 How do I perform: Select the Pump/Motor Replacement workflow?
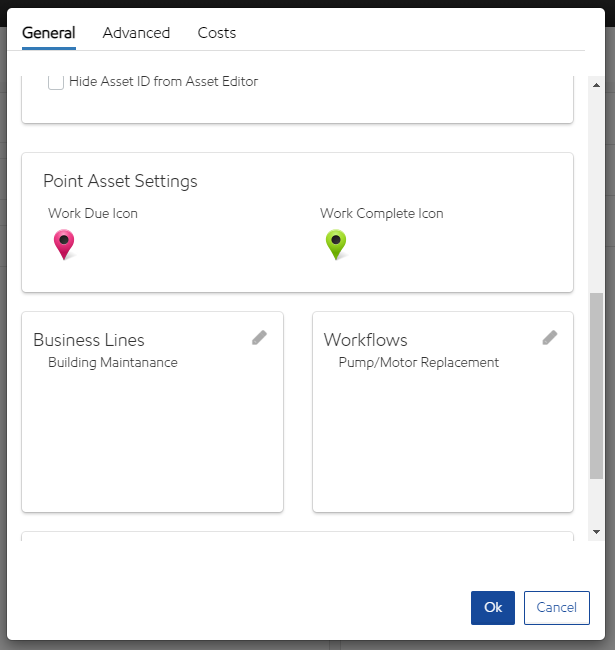[x=418, y=363]
